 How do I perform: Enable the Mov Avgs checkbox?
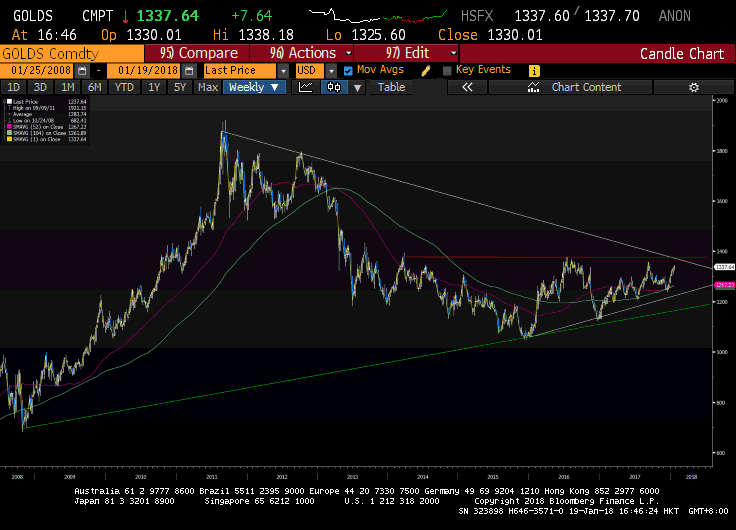tap(348, 70)
